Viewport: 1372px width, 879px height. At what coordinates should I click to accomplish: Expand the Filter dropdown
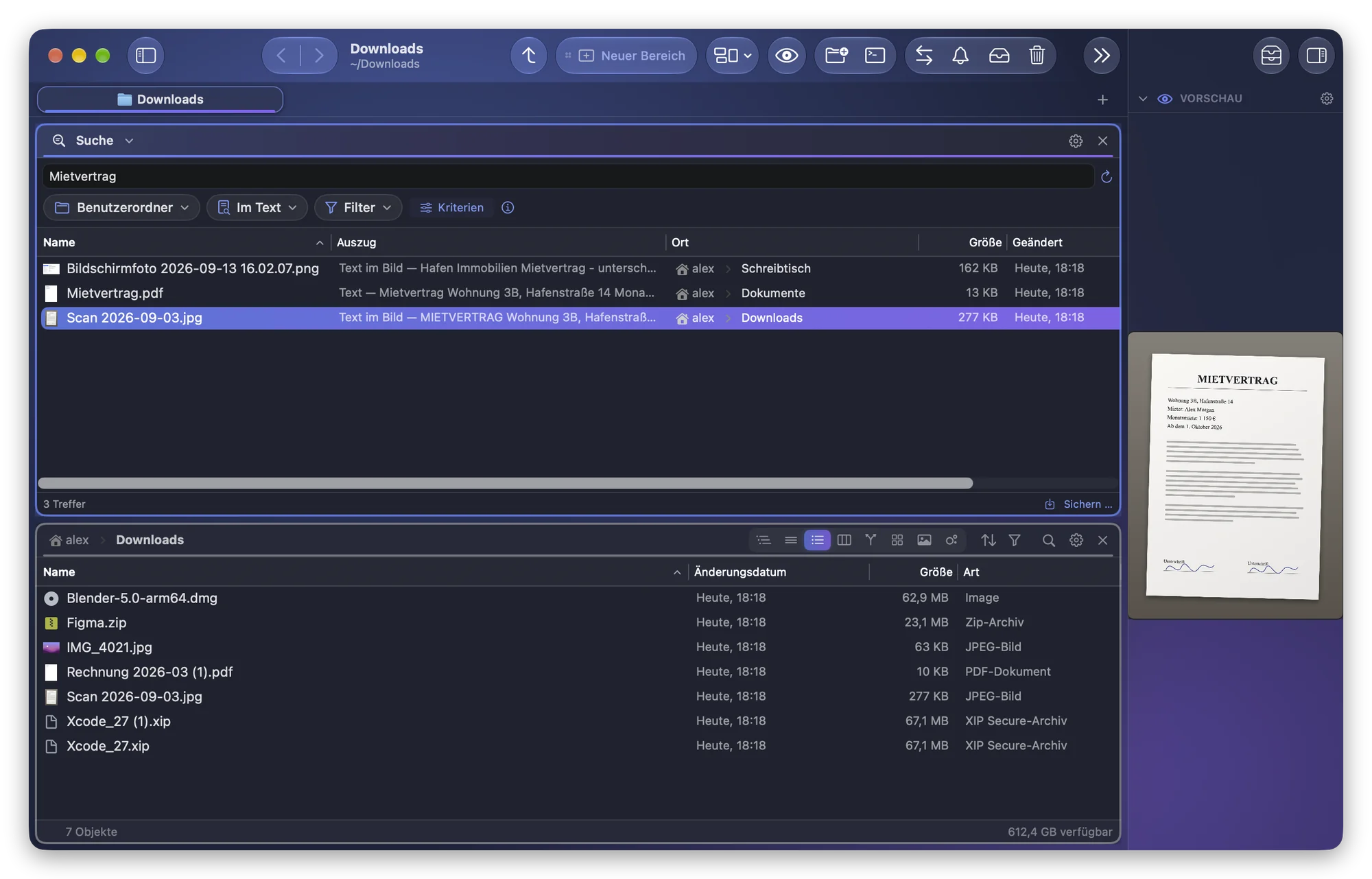358,207
